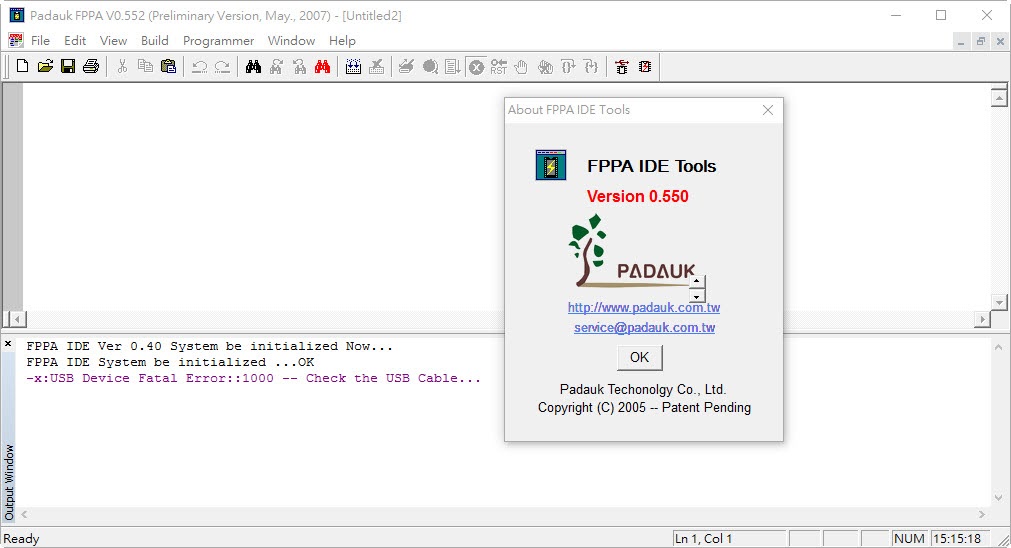
Task: Click the step-out braces icon
Action: [591, 66]
